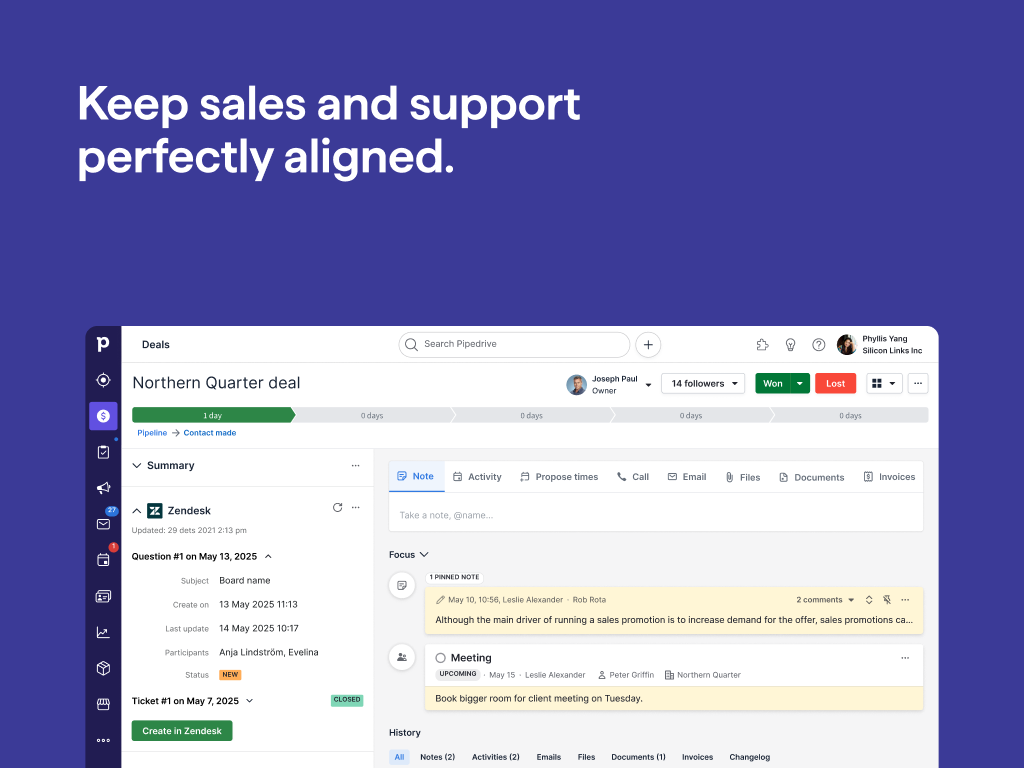1024x768 pixels.
Task: Select the All history filter
Action: tap(399, 757)
